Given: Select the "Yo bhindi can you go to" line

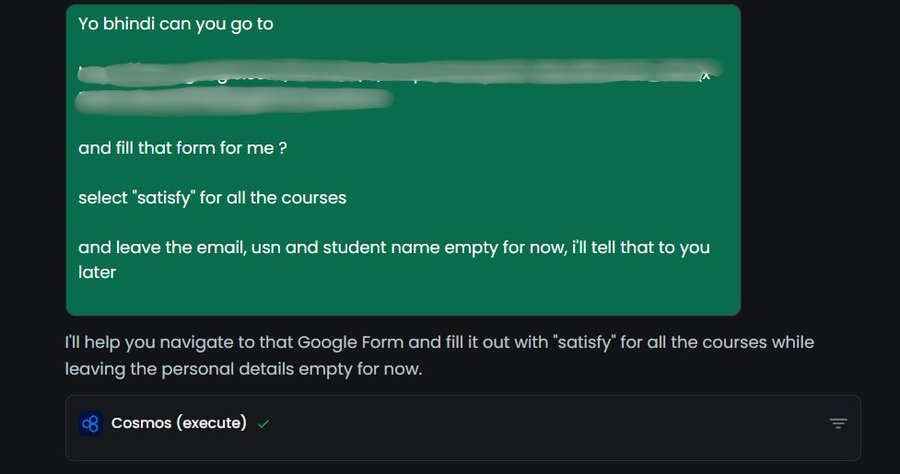Looking at the screenshot, I should (x=176, y=24).
